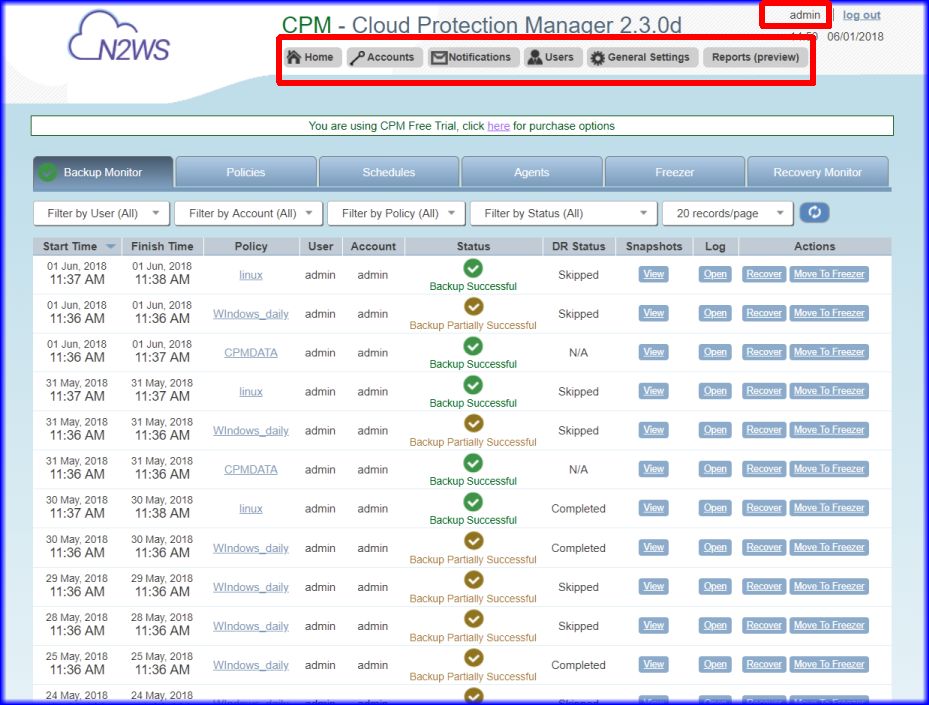929x705 pixels.
Task: Click the Policy column header
Action: [x=251, y=246]
